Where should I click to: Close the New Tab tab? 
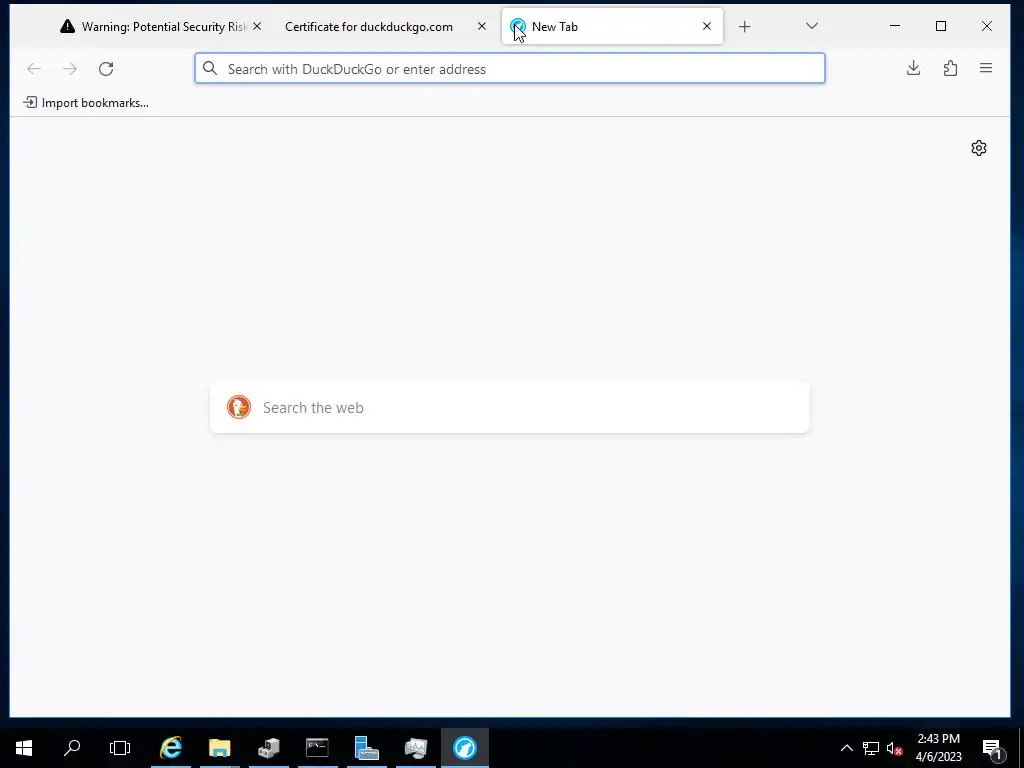(707, 26)
